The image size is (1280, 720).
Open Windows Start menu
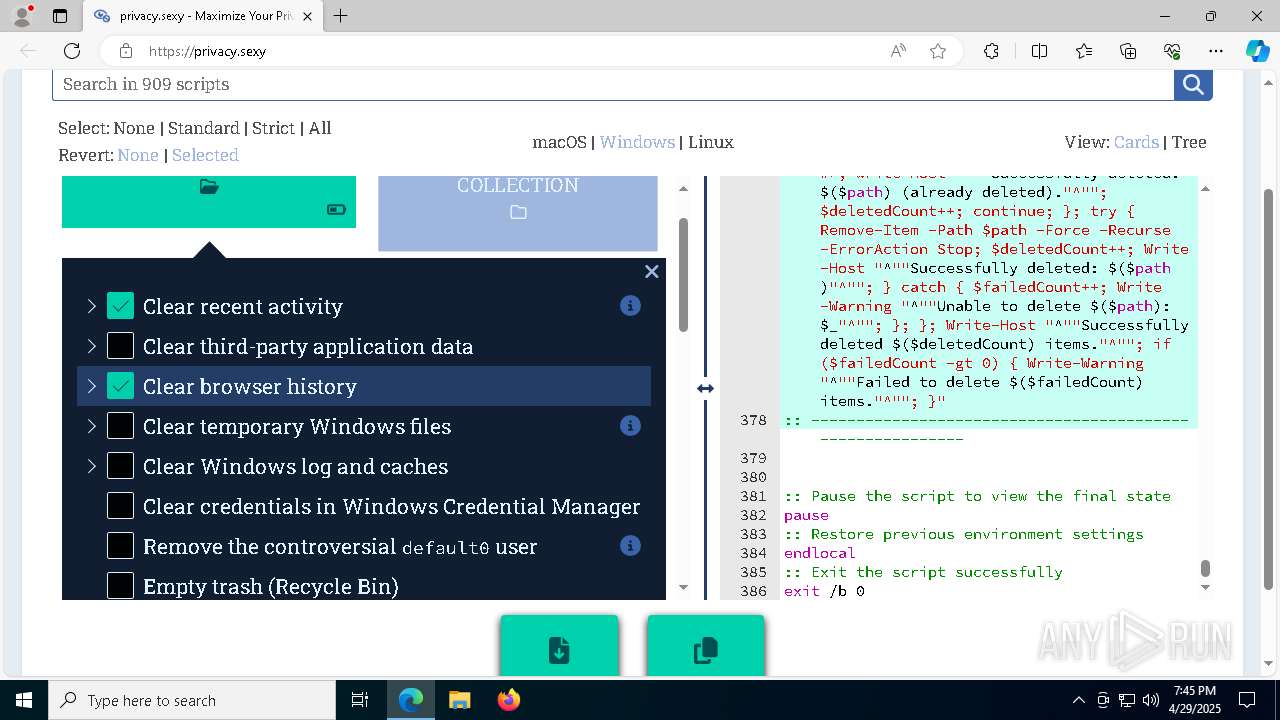tap(24, 700)
